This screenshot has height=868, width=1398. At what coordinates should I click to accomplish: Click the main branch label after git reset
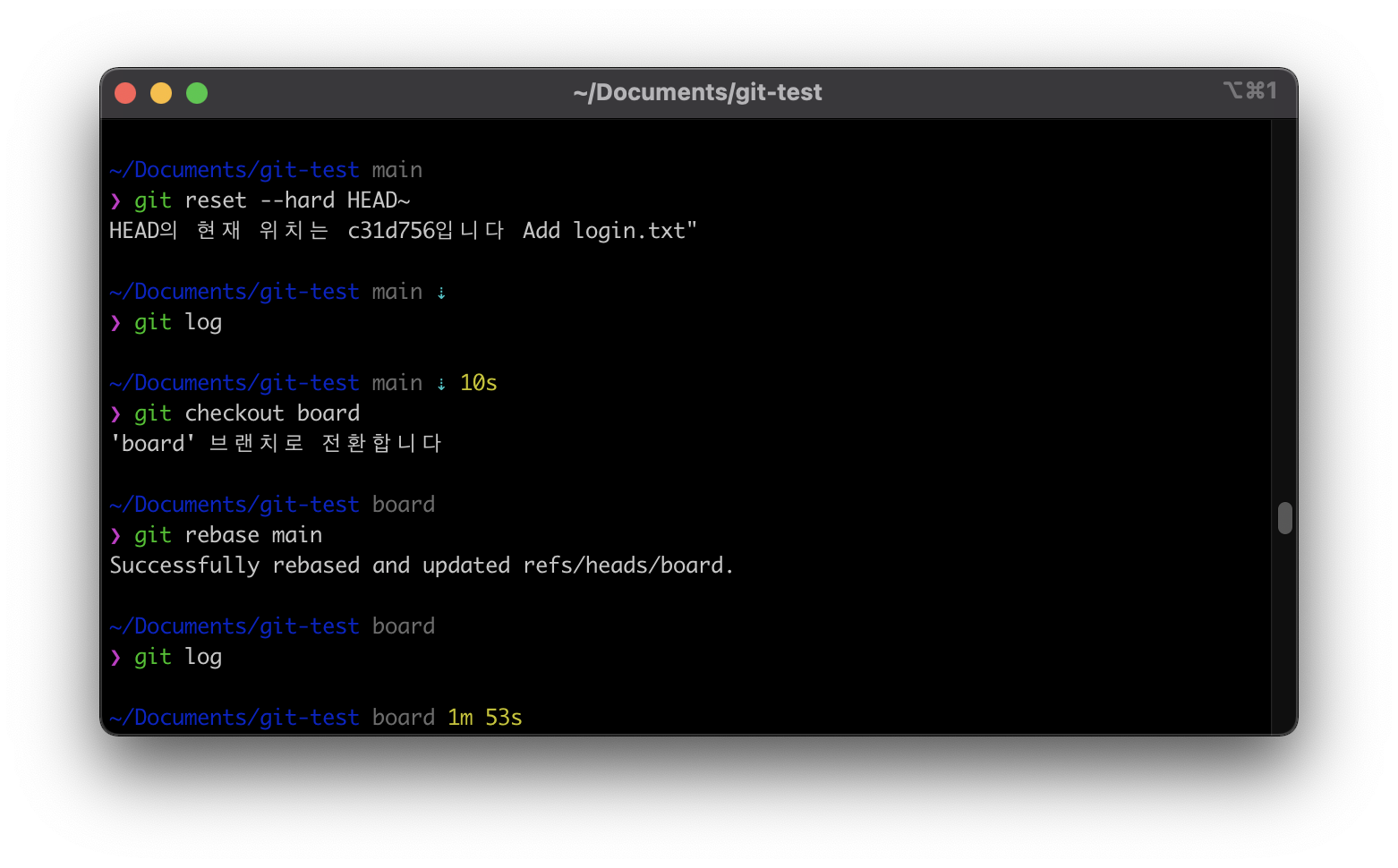pyautogui.click(x=396, y=169)
